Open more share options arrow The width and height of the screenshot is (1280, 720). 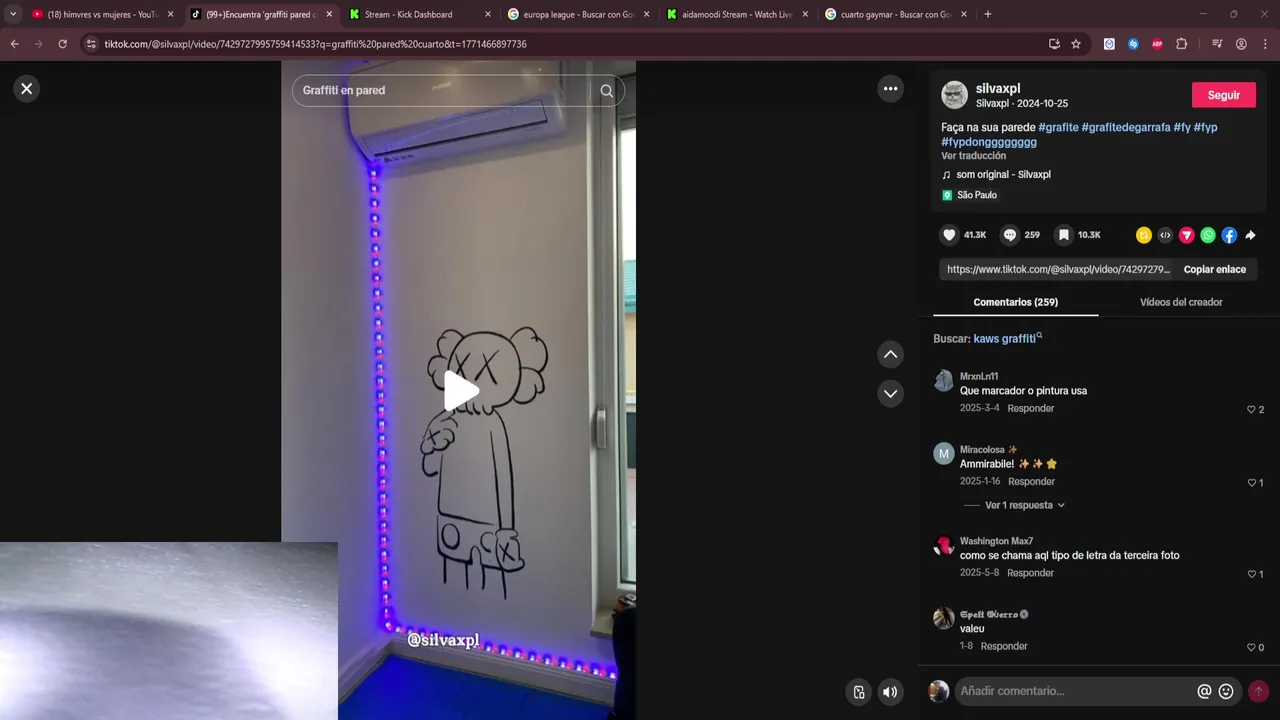1250,235
